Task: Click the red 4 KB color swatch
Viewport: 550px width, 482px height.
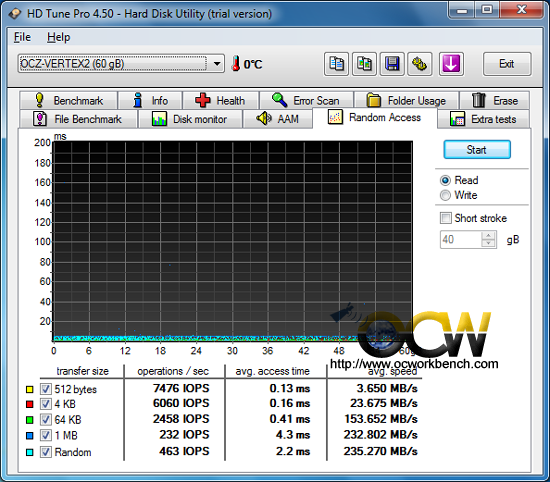Action: pos(29,404)
